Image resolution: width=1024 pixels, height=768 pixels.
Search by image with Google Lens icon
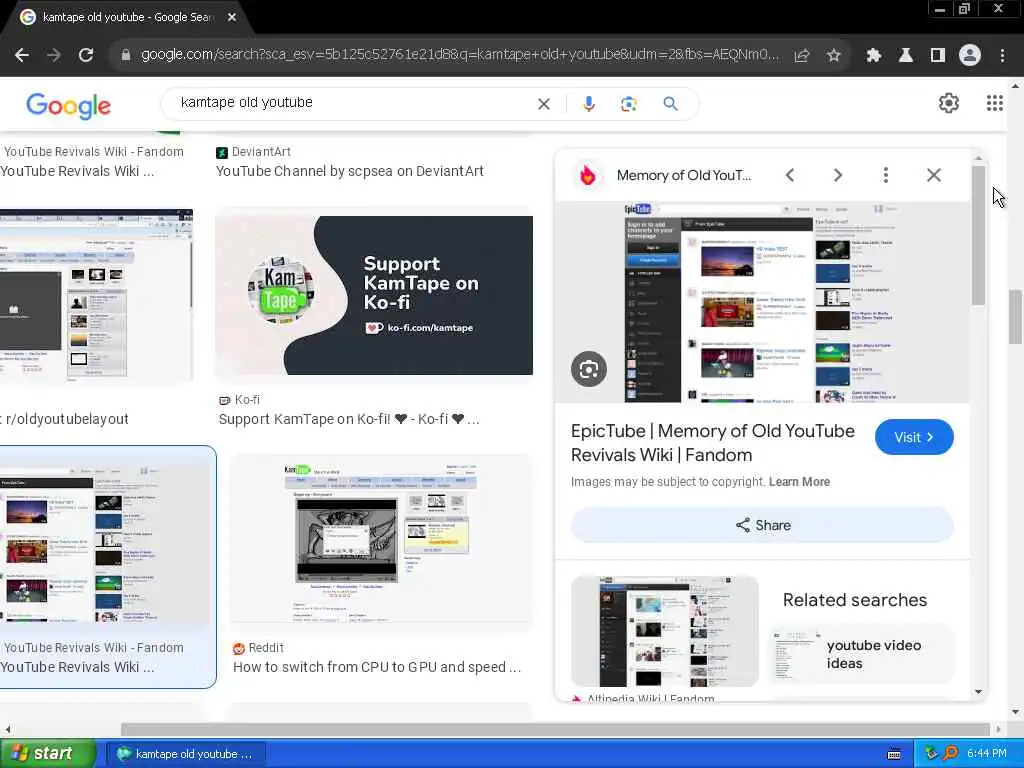coord(628,104)
